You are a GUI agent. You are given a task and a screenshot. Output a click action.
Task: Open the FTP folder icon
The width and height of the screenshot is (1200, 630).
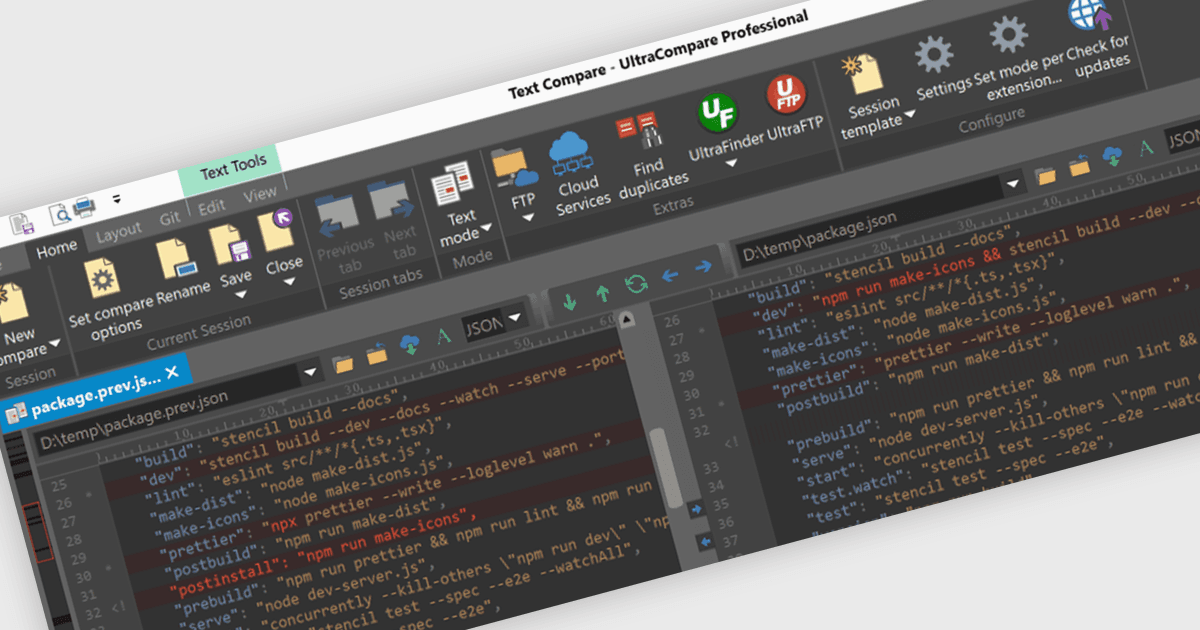coord(517,165)
